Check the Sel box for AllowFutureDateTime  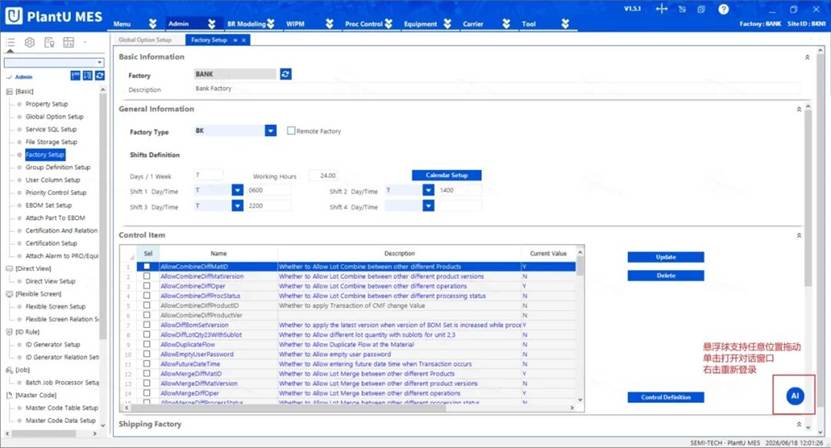pos(147,364)
